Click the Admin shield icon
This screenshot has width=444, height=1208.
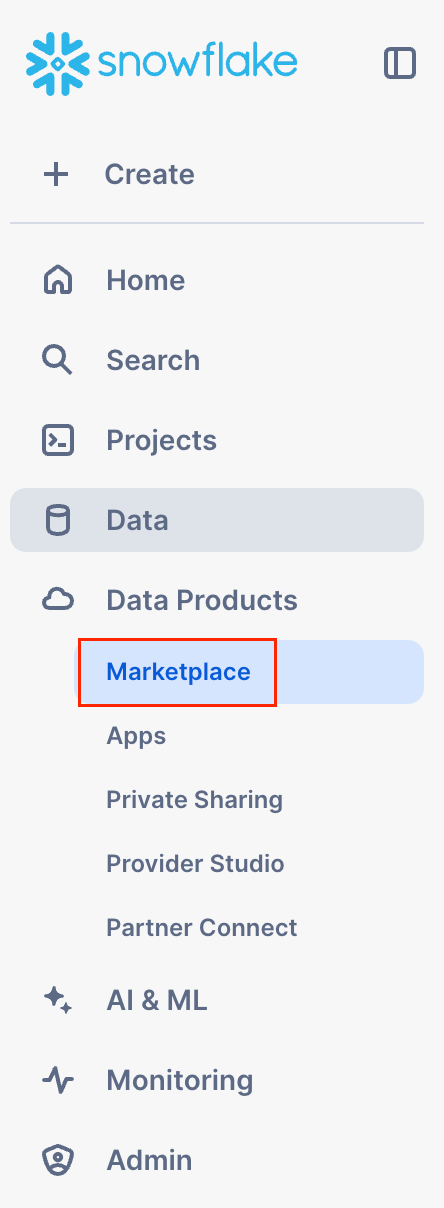pyautogui.click(x=57, y=1160)
